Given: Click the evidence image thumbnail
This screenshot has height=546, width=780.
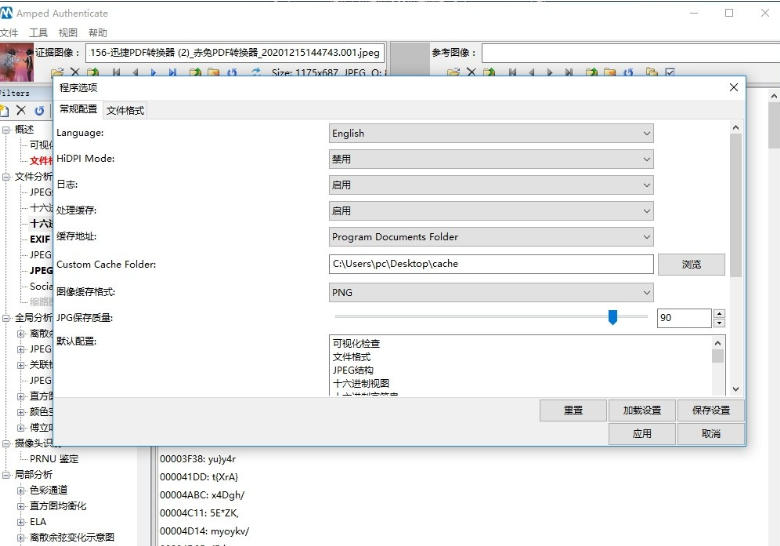Looking at the screenshot, I should [16, 60].
